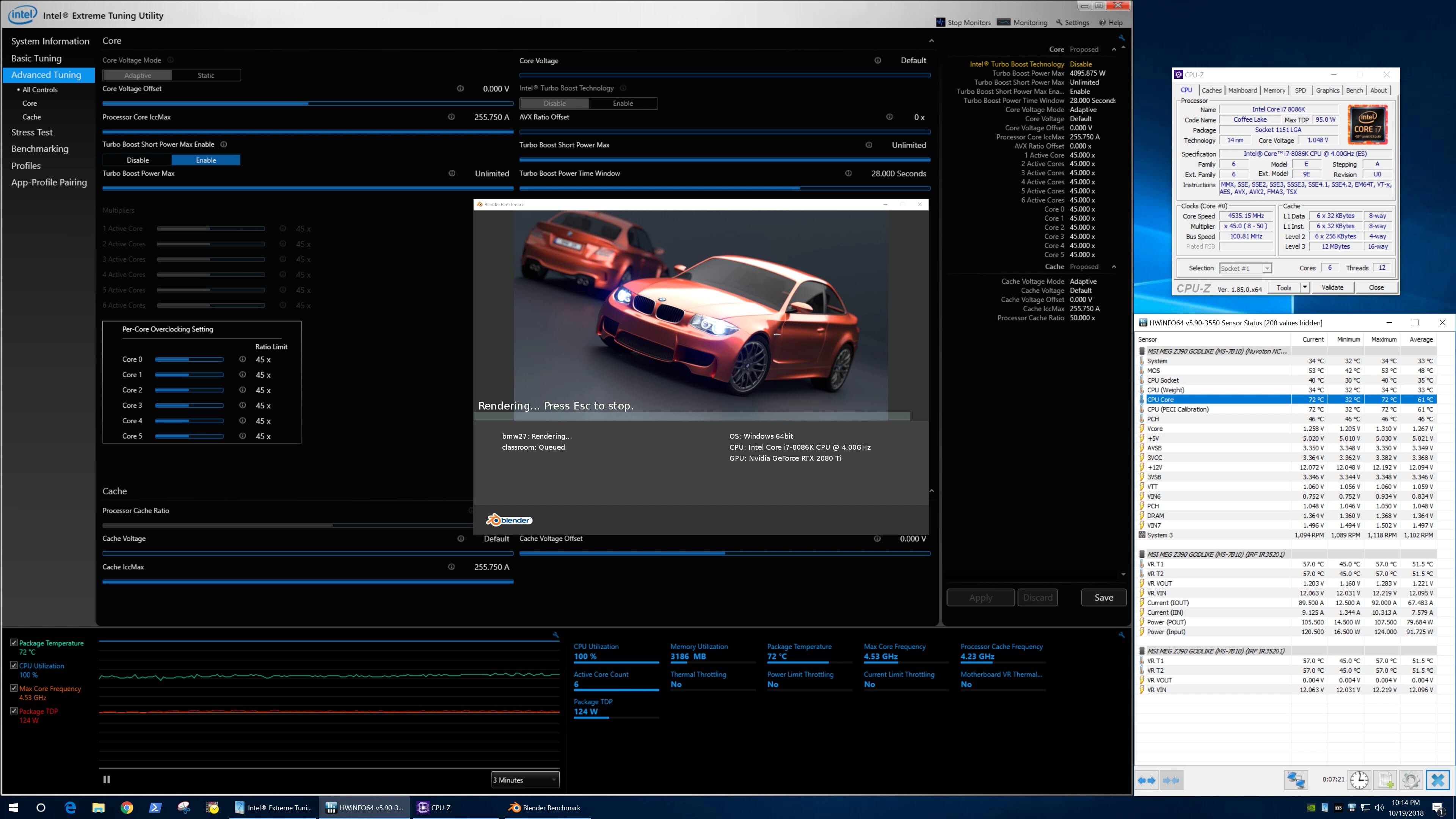The width and height of the screenshot is (1456, 819).
Task: Open the Windows Start menu
Action: pos(14,808)
